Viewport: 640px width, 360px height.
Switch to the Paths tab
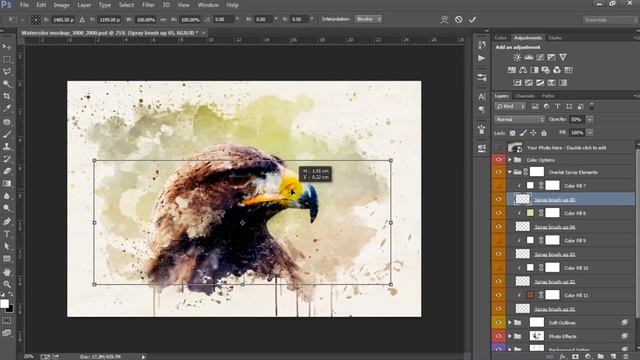click(548, 96)
